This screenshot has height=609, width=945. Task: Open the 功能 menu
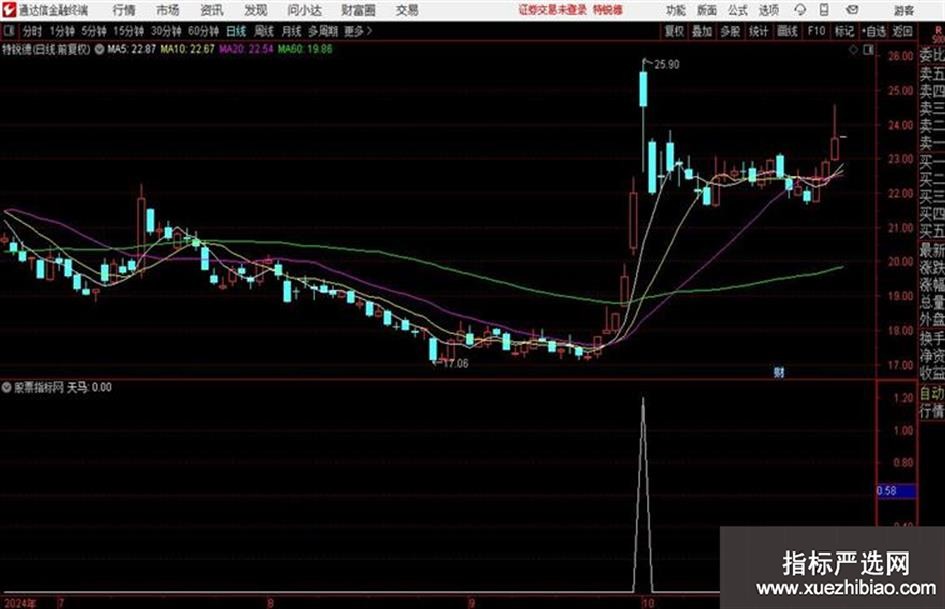[676, 10]
